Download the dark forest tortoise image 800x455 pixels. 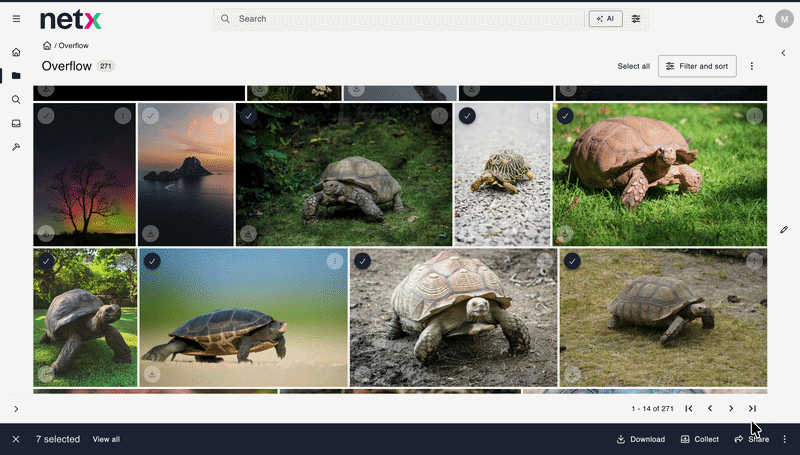click(248, 234)
